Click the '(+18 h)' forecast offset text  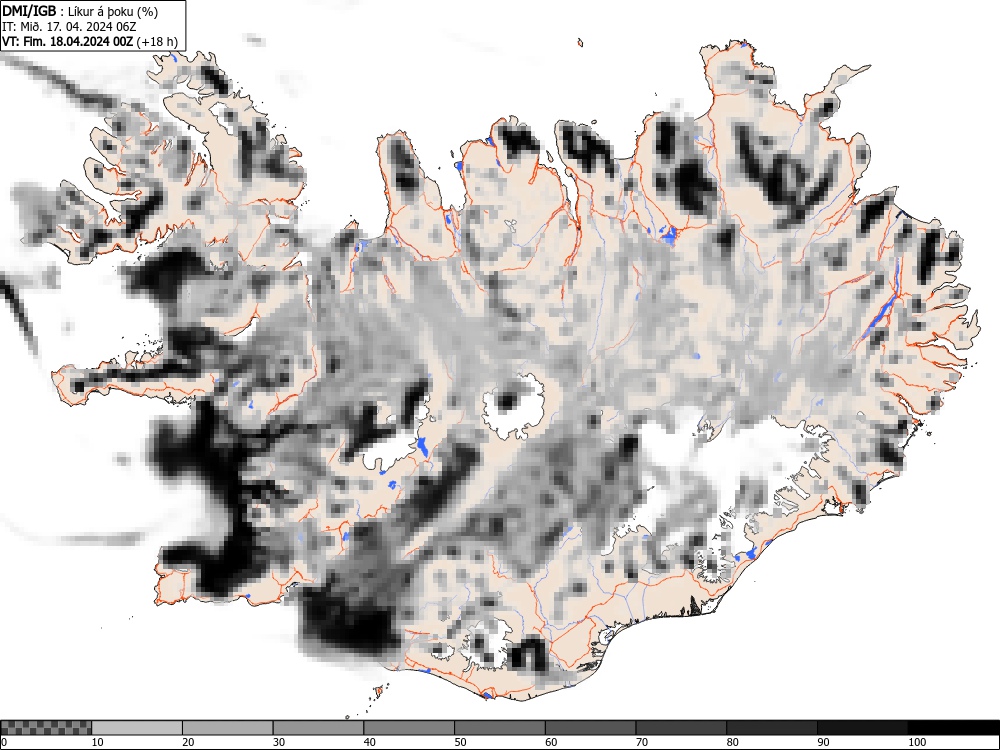click(158, 42)
